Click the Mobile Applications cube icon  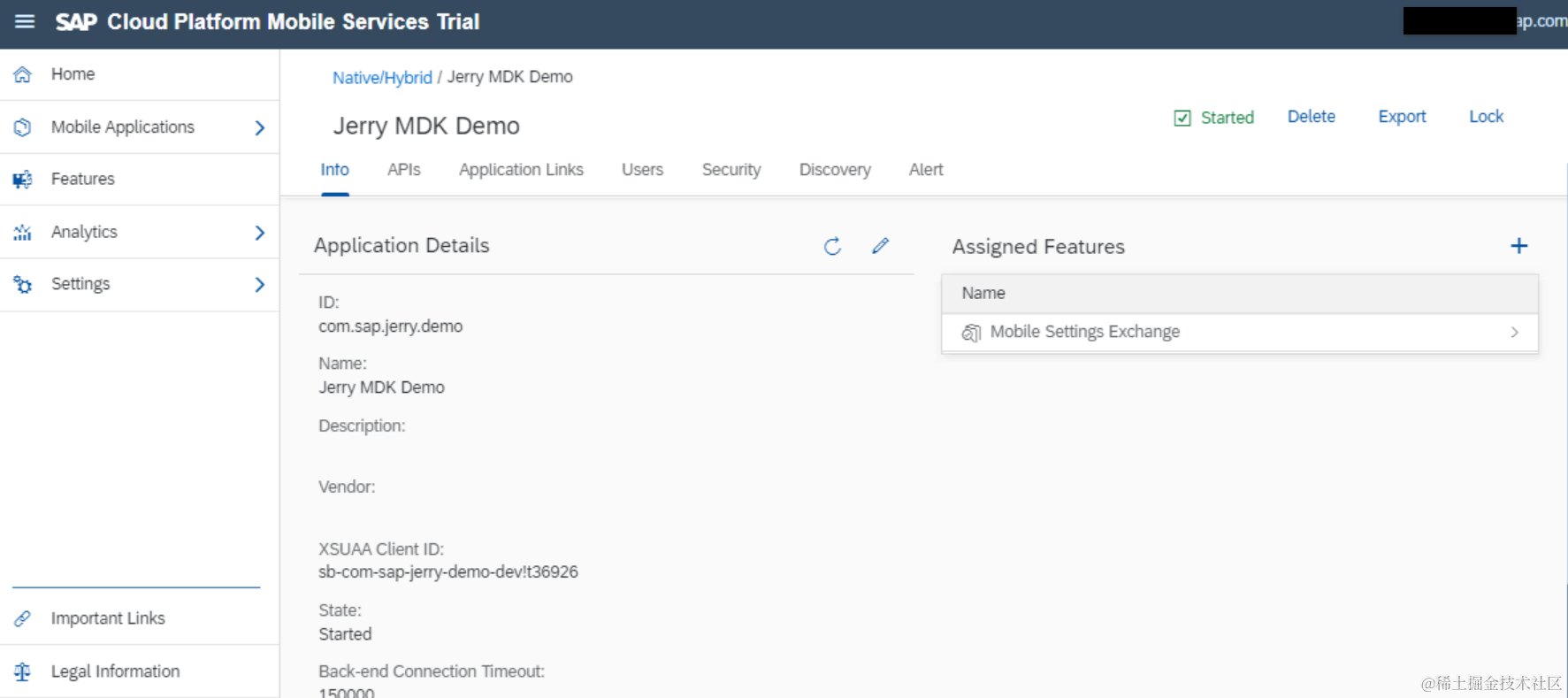pos(23,127)
